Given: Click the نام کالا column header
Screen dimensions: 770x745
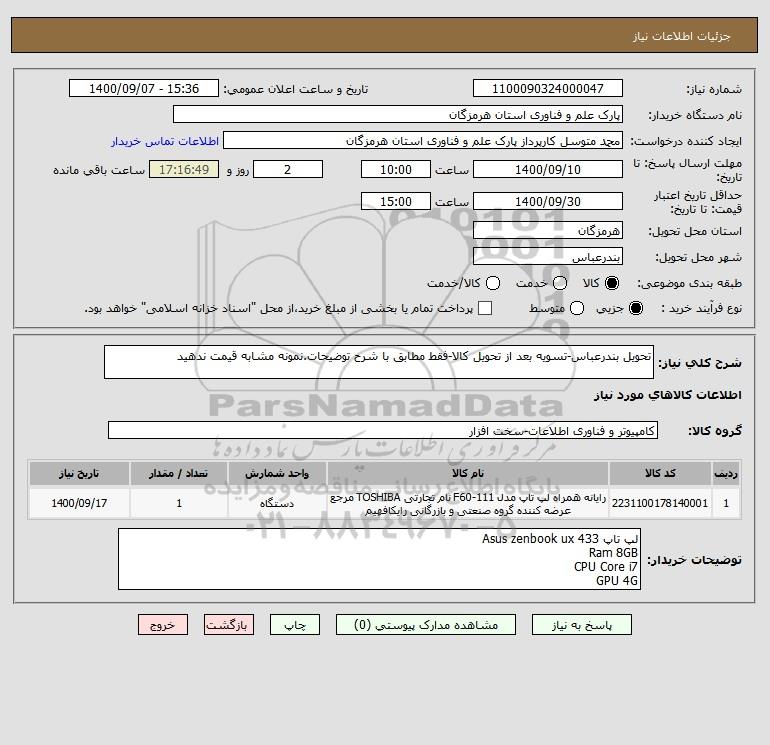Looking at the screenshot, I should (x=468, y=473).
